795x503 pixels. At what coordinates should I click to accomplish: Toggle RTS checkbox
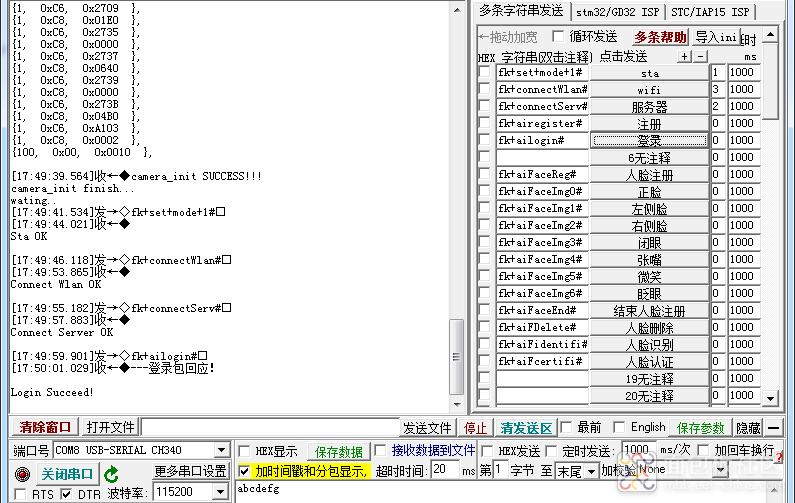pos(20,494)
